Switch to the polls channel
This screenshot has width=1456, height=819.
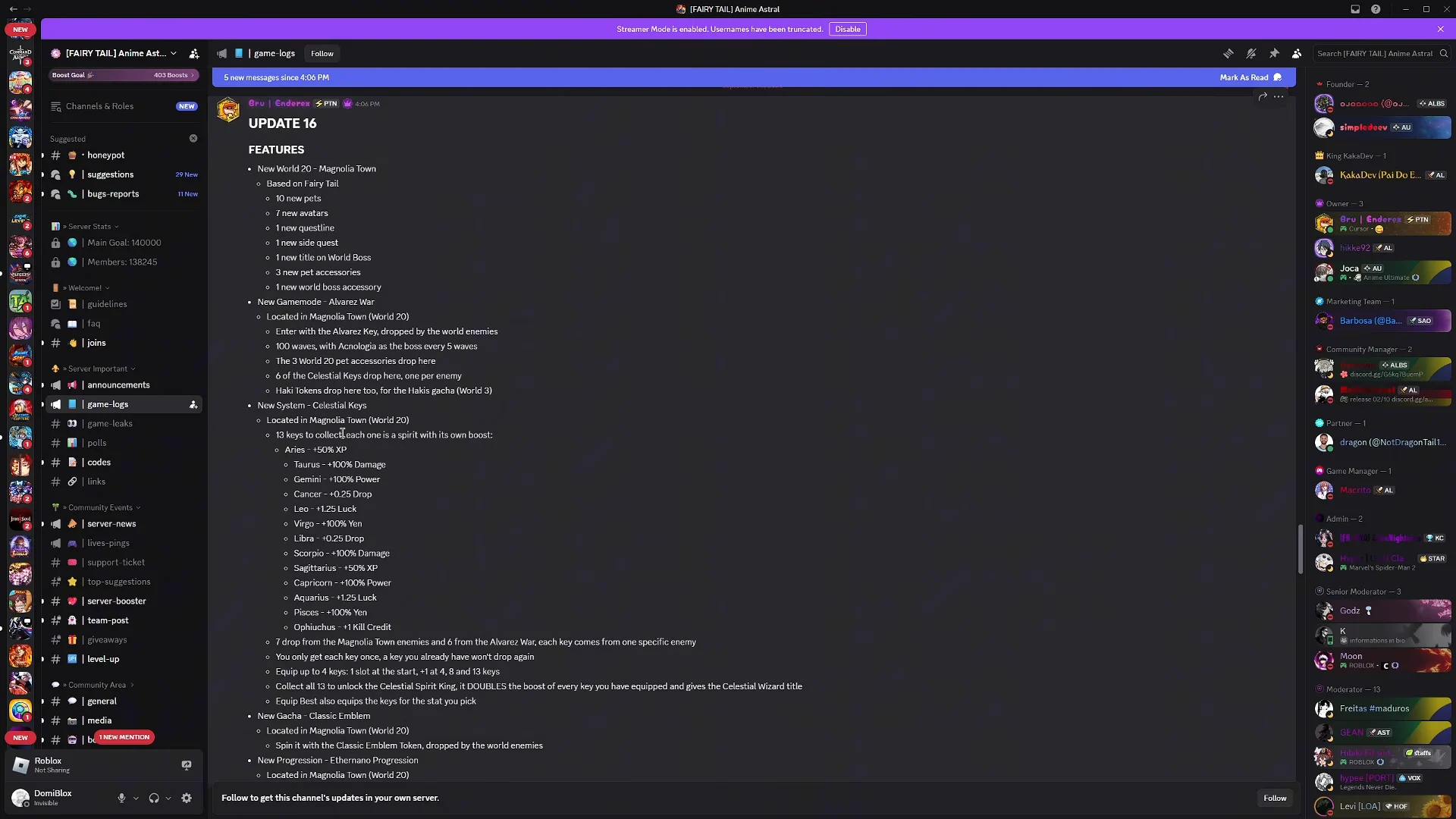click(x=124, y=443)
